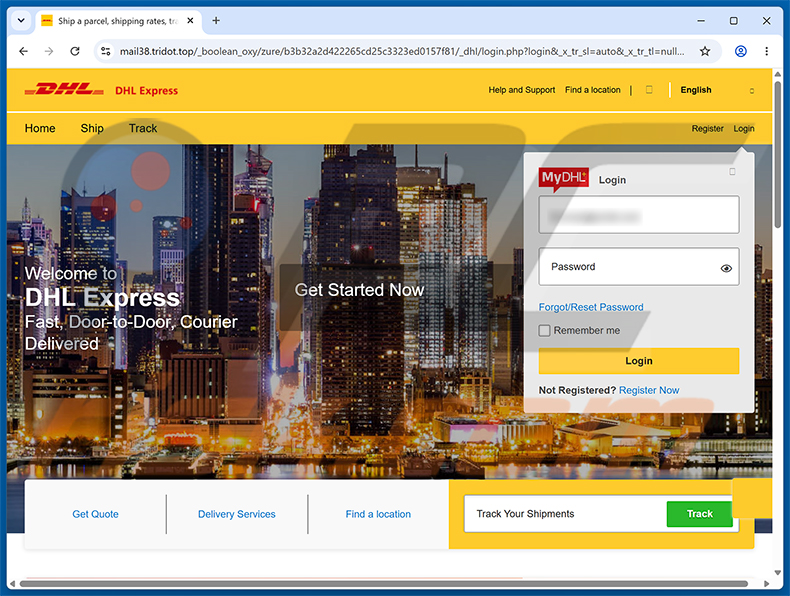Click the Login link in navigation bar
Image resolution: width=790 pixels, height=596 pixels.
point(744,128)
